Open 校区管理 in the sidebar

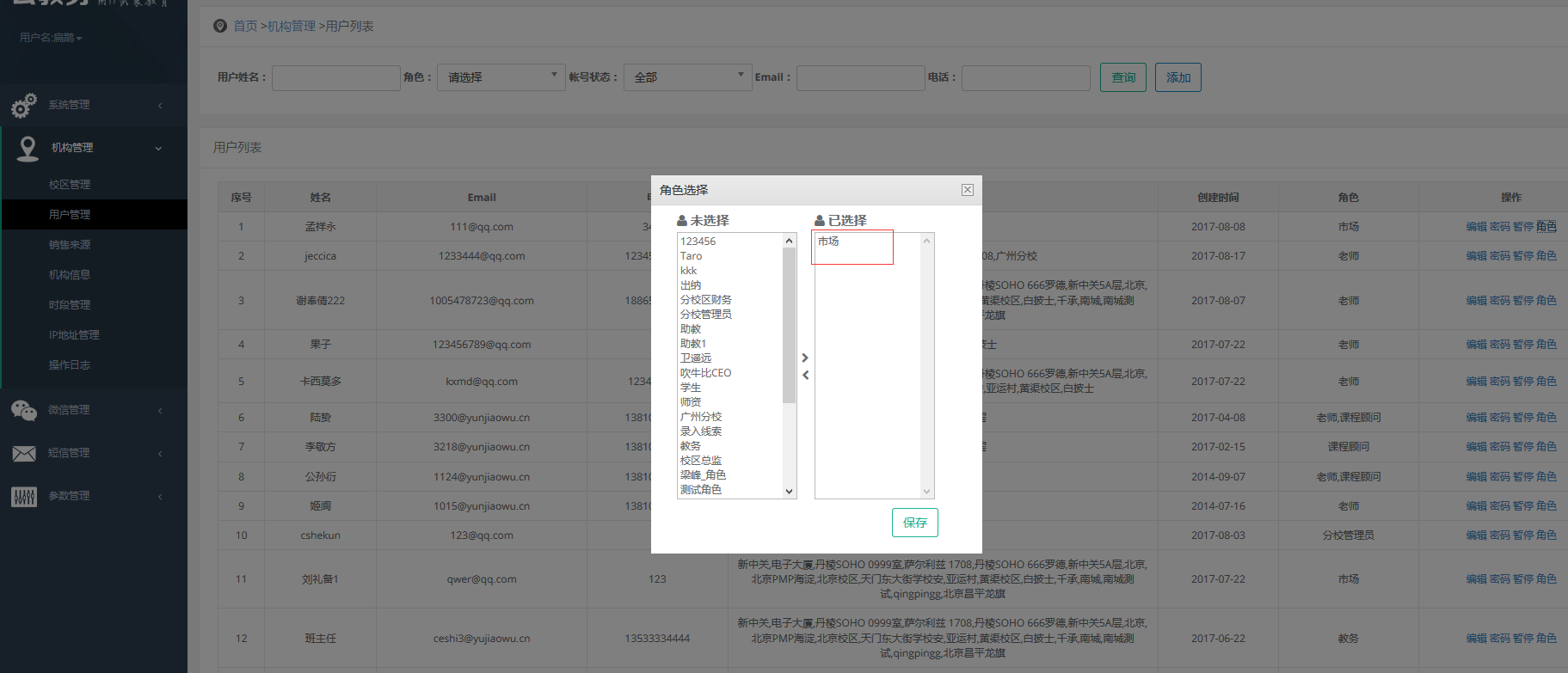[x=70, y=184]
